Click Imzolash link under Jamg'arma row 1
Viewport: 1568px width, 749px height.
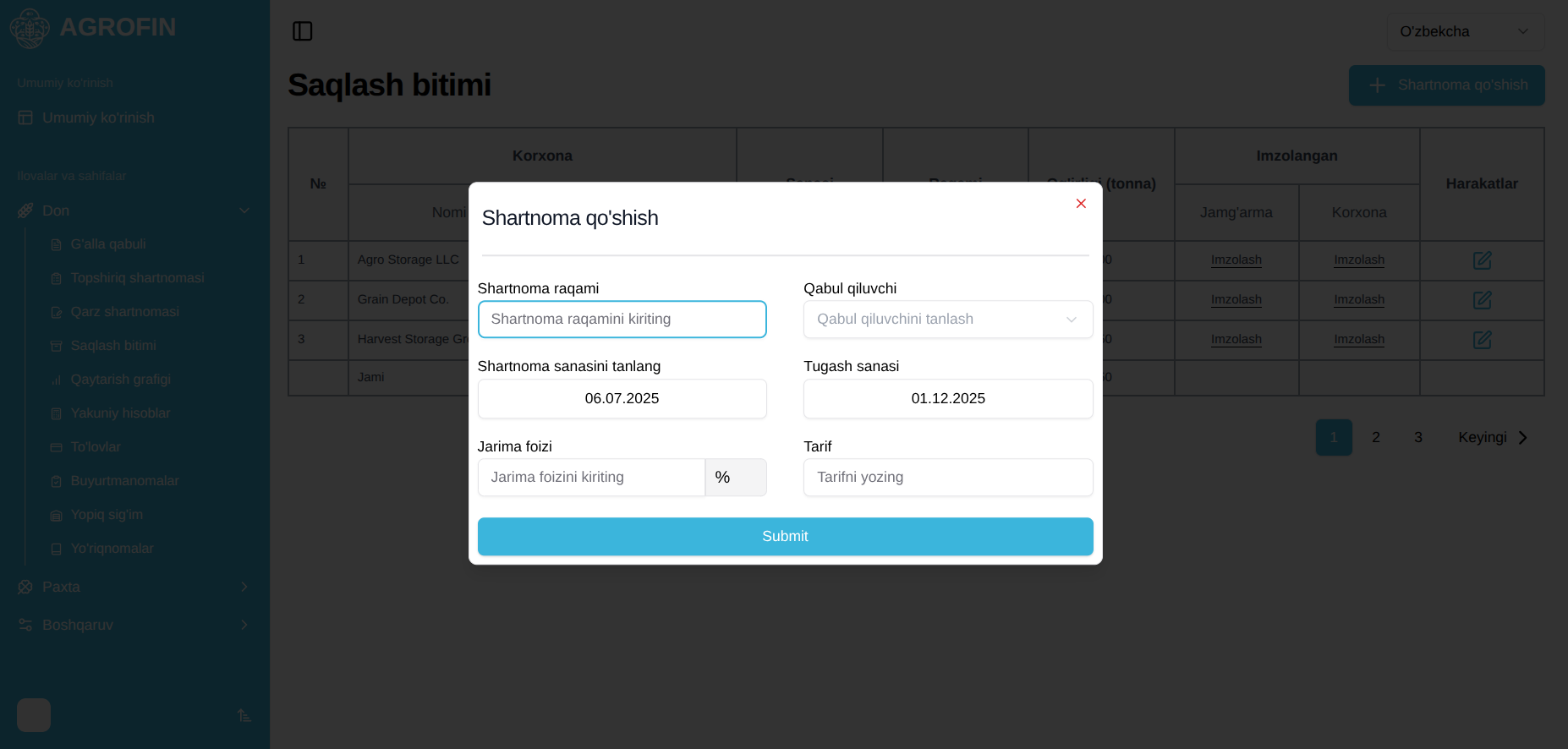[x=1236, y=260]
